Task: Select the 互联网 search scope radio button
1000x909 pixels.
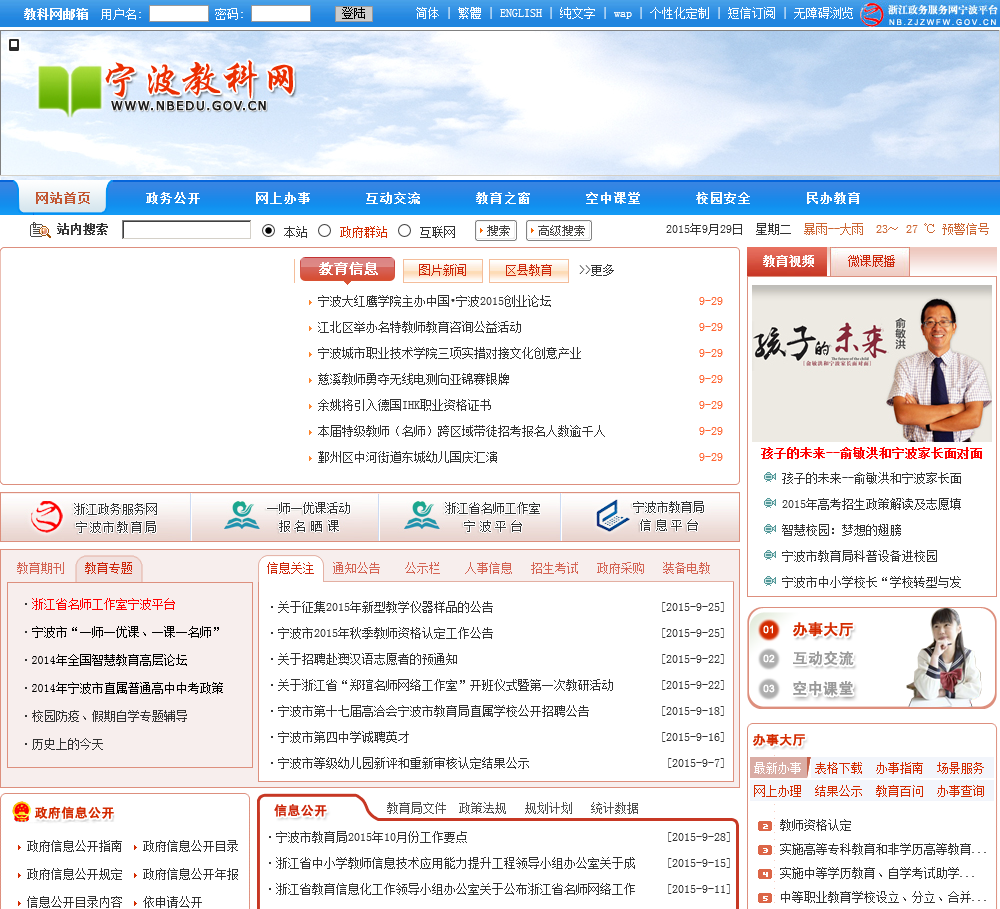Action: [x=404, y=230]
